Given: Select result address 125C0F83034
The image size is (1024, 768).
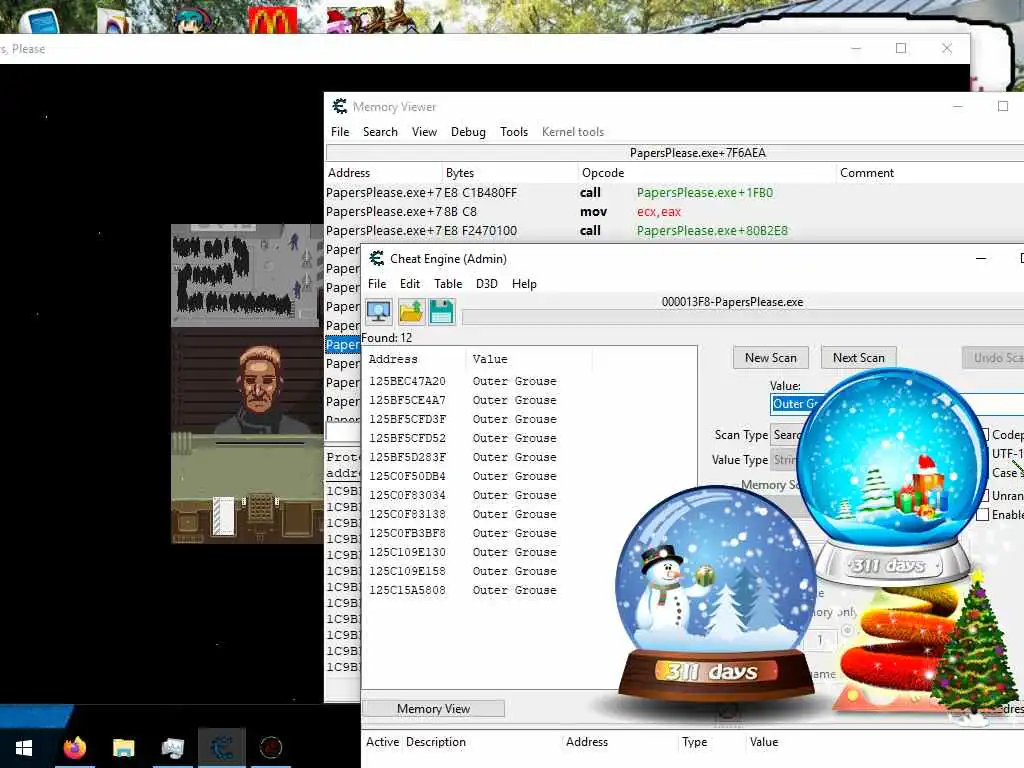Looking at the screenshot, I should click(407, 495).
